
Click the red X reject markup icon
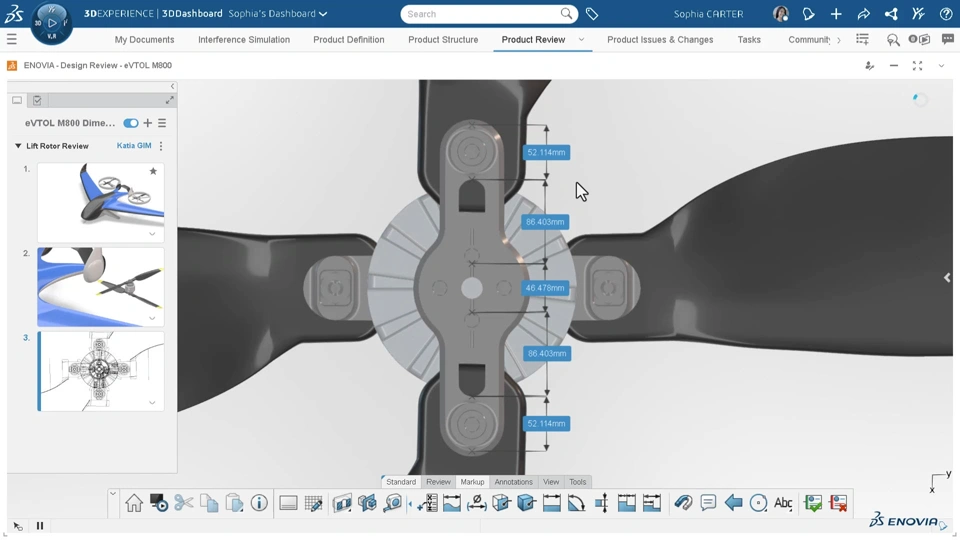838,503
